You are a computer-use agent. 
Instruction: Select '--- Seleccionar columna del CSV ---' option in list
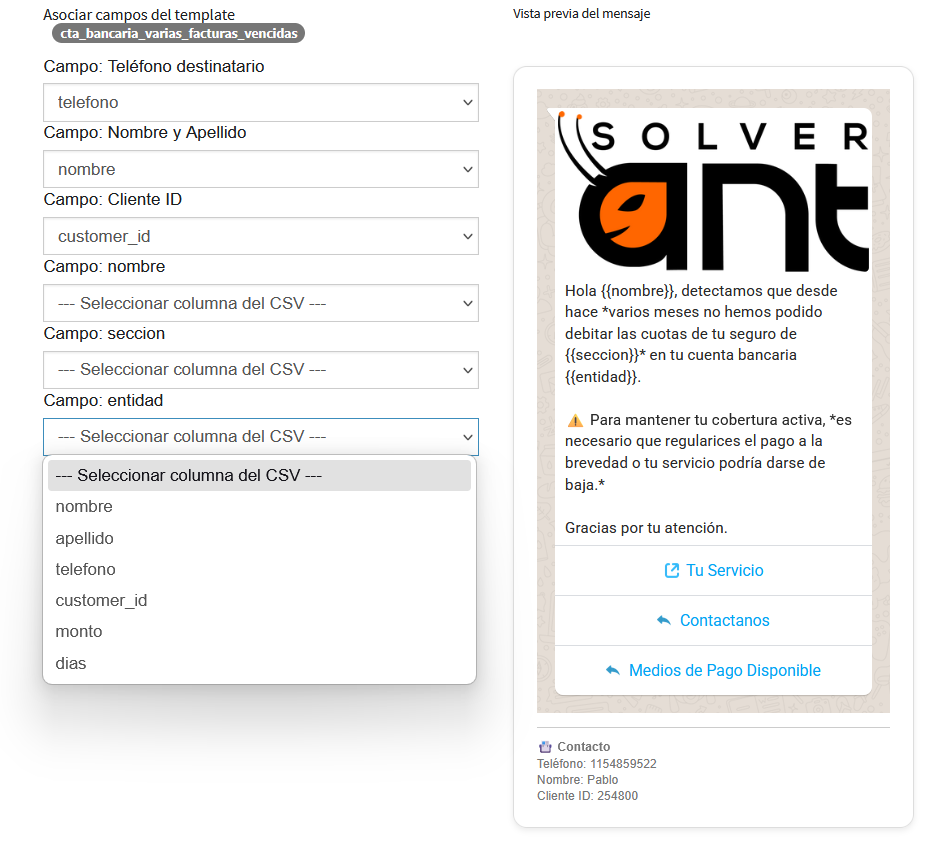(259, 475)
